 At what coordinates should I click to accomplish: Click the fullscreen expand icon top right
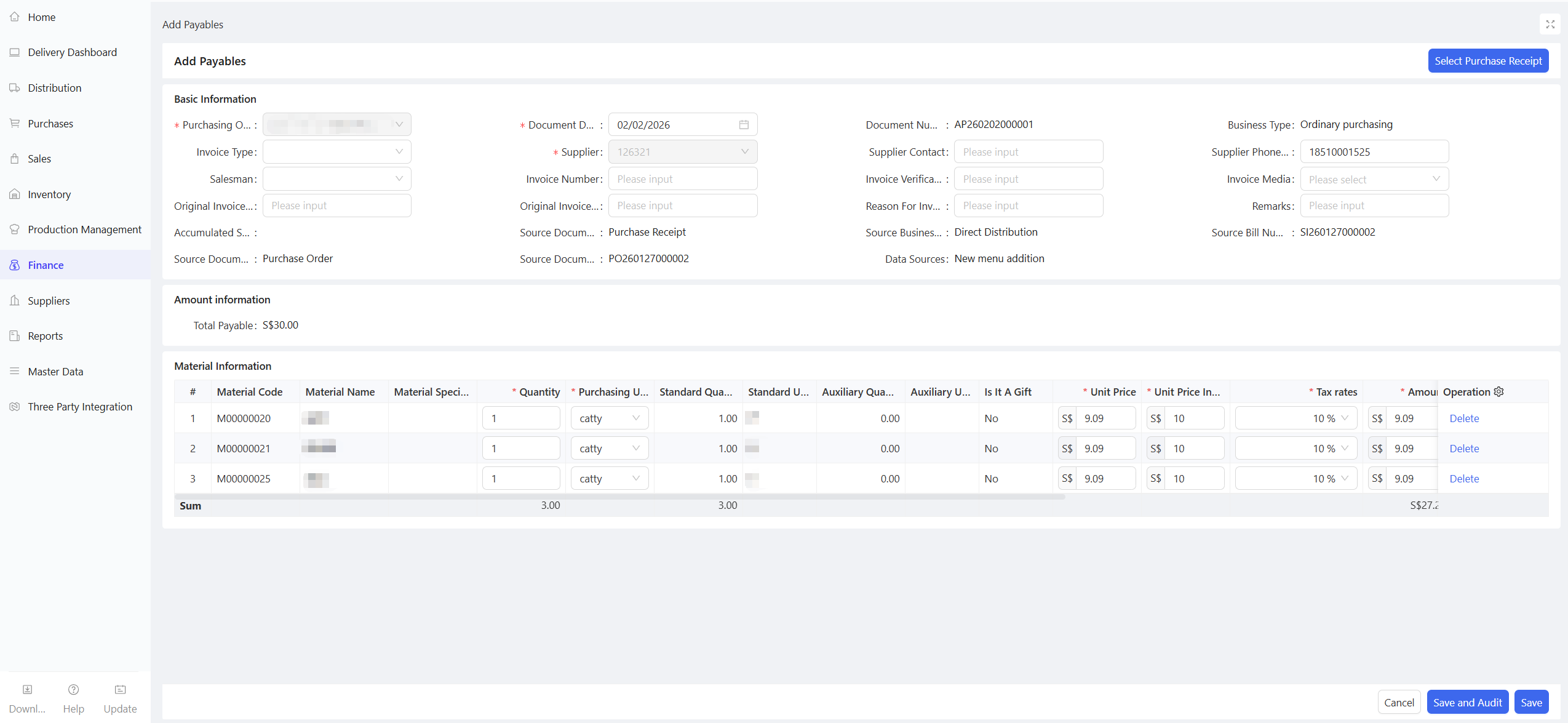[x=1550, y=25]
